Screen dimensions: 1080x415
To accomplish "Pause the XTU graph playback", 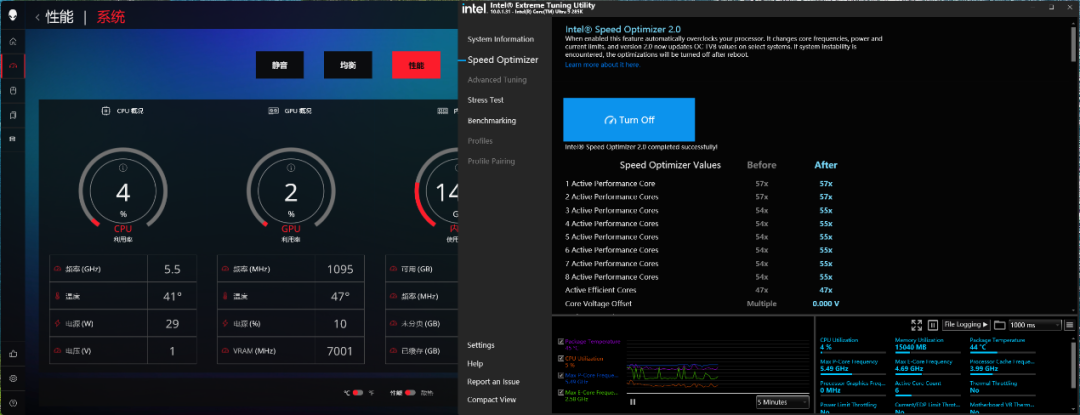I will (x=632, y=402).
